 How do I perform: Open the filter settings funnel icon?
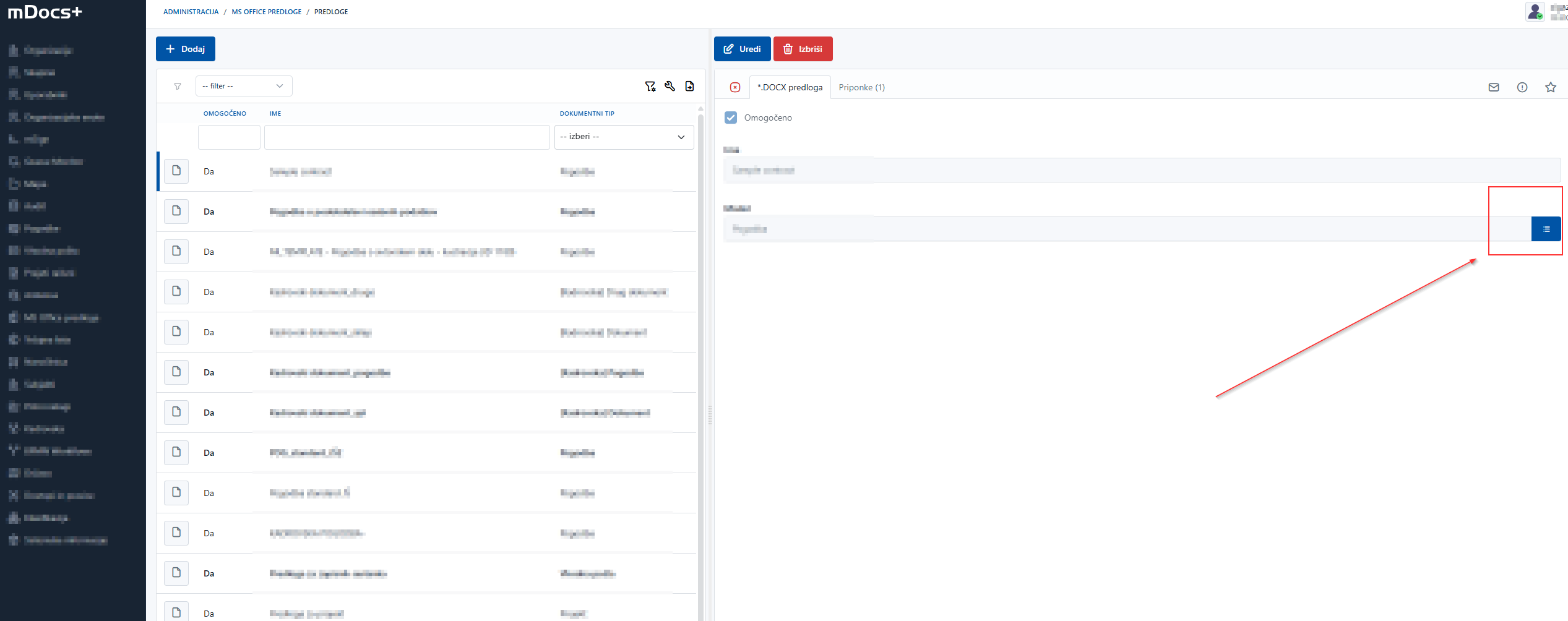coord(650,87)
